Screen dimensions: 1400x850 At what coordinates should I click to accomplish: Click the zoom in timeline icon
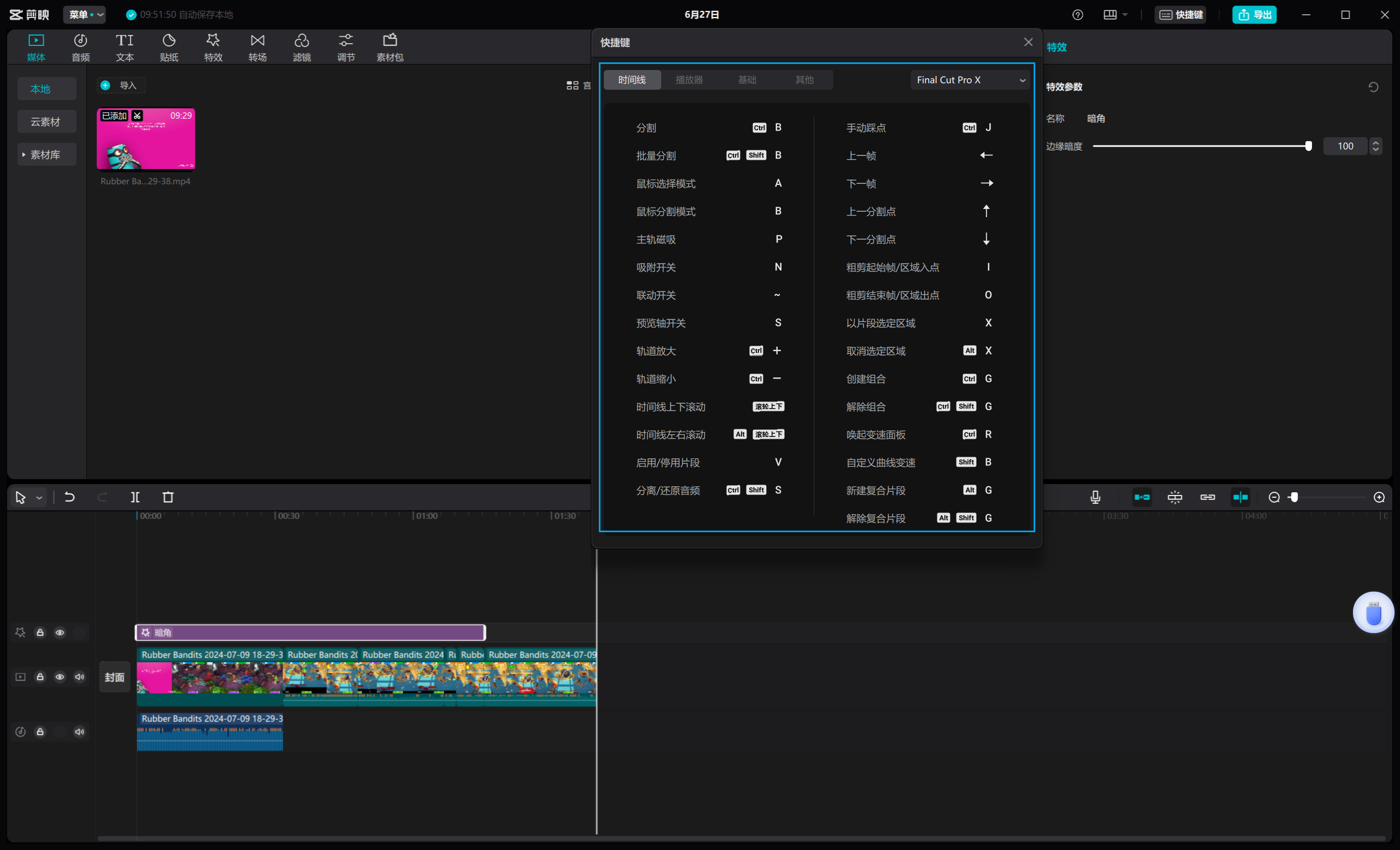coord(1379,497)
